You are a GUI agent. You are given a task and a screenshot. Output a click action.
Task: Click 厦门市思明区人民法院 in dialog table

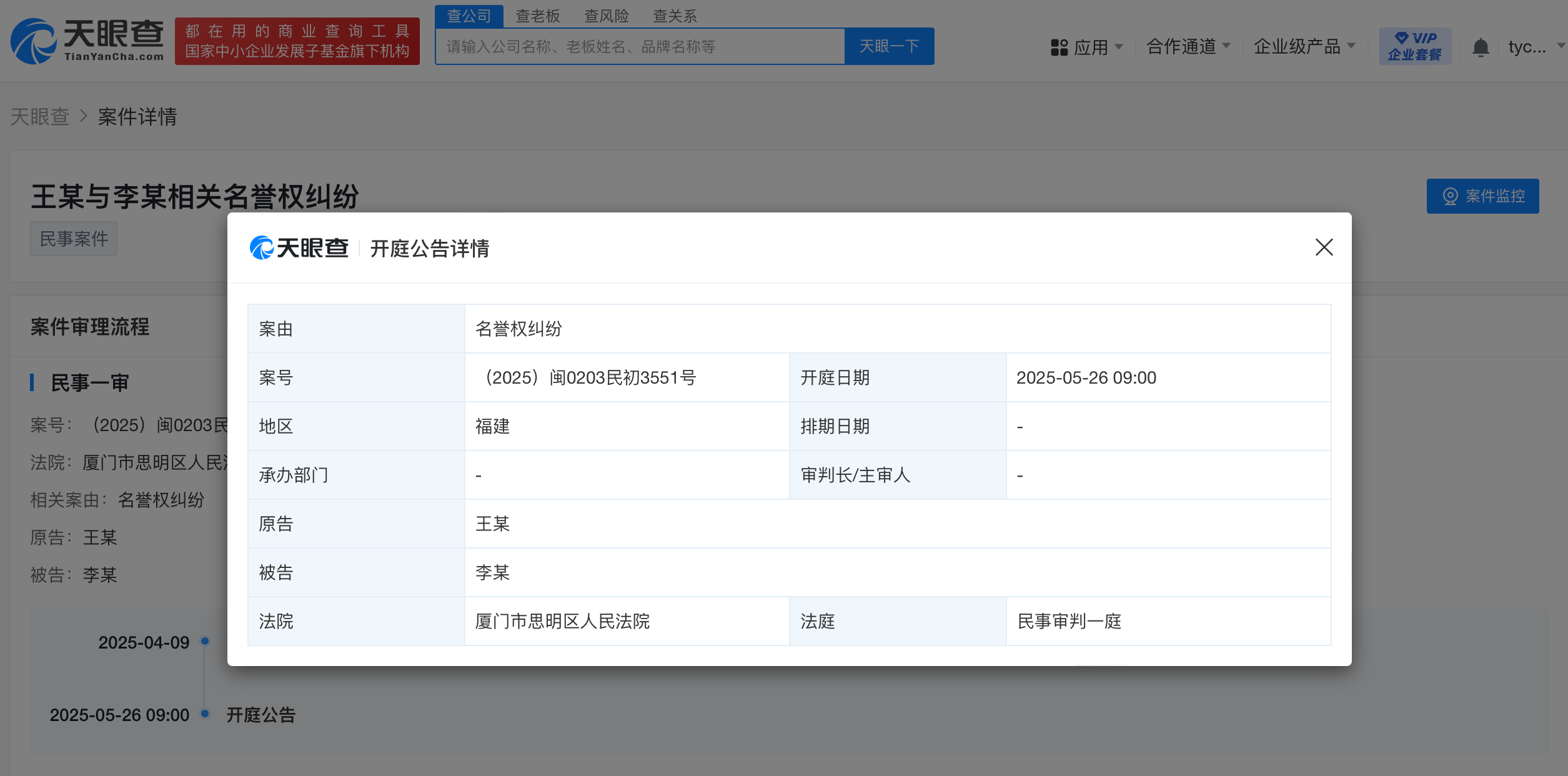(x=562, y=622)
